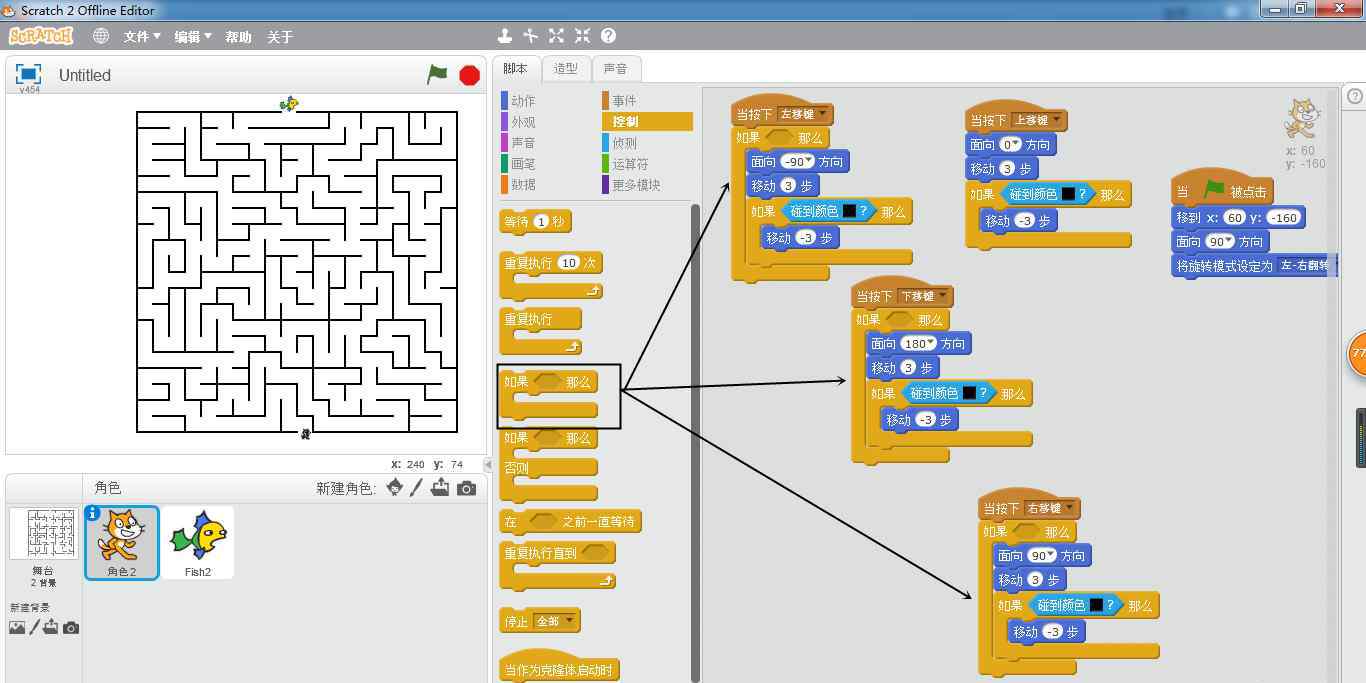Screen dimensions: 1366x683
Task: Edit the y value -160 in 移到 block
Action: pyautogui.click(x=1285, y=218)
